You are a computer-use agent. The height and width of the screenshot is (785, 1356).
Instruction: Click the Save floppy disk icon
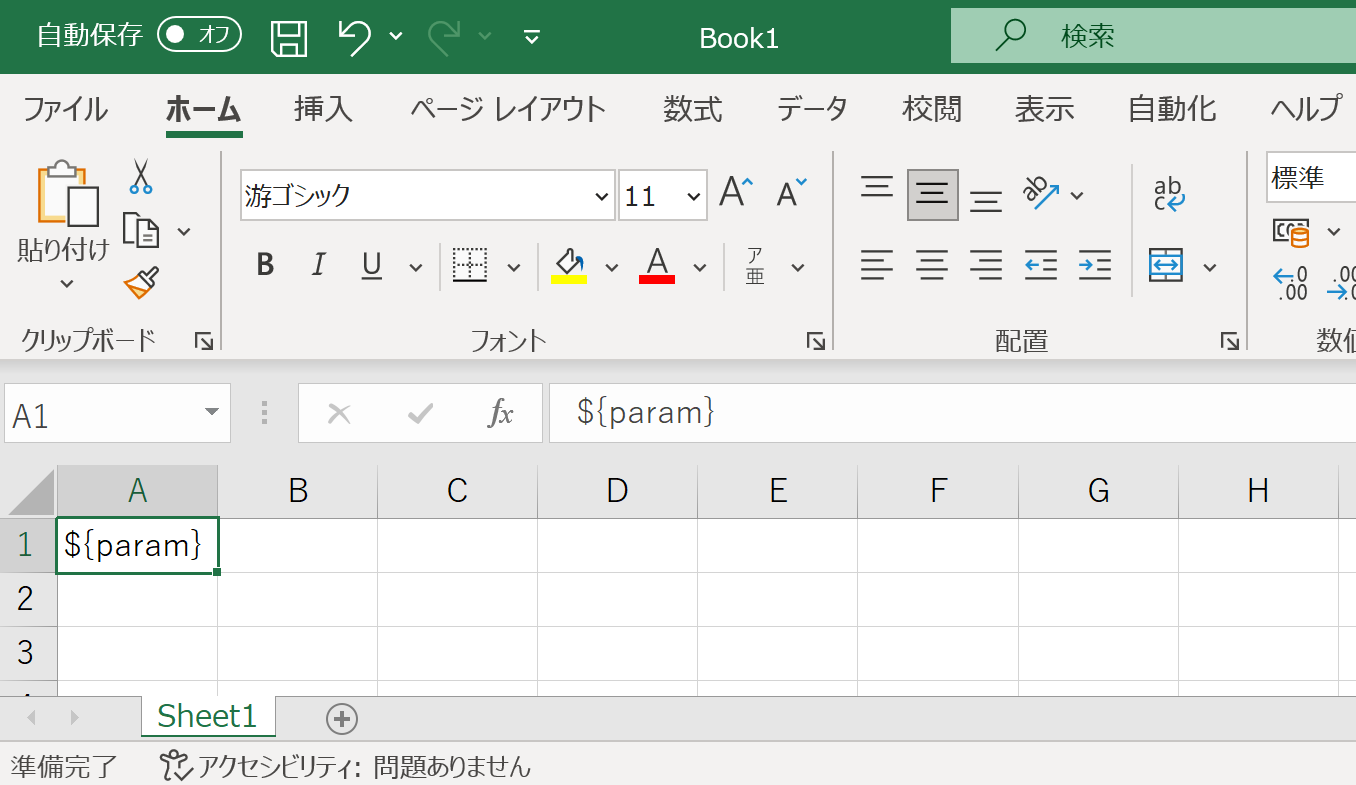tap(289, 37)
